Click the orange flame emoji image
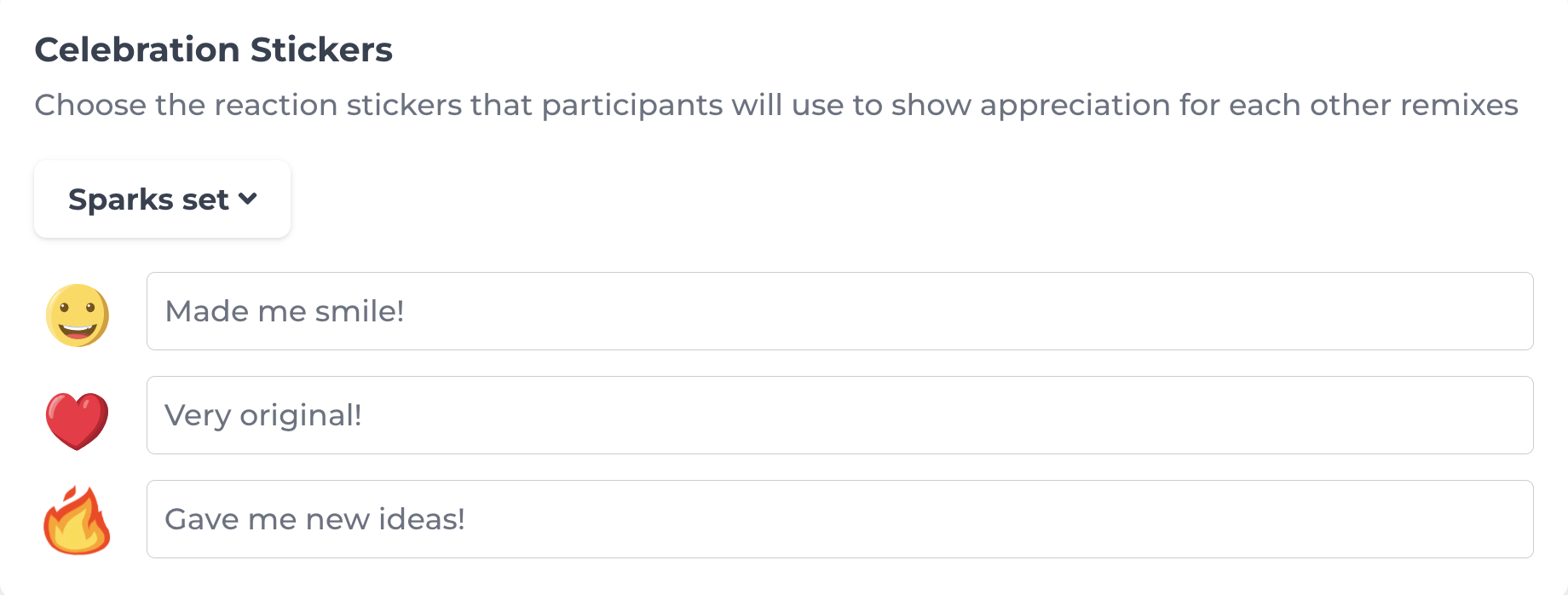This screenshot has width=1568, height=595. tap(77, 521)
